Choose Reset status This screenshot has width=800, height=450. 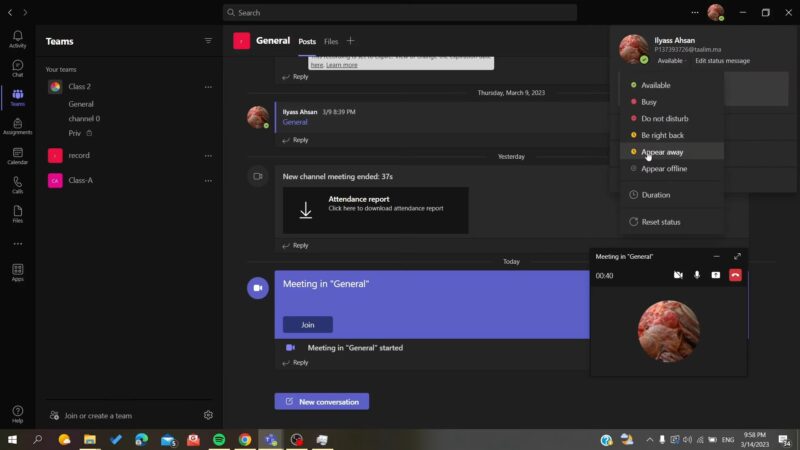point(671,222)
